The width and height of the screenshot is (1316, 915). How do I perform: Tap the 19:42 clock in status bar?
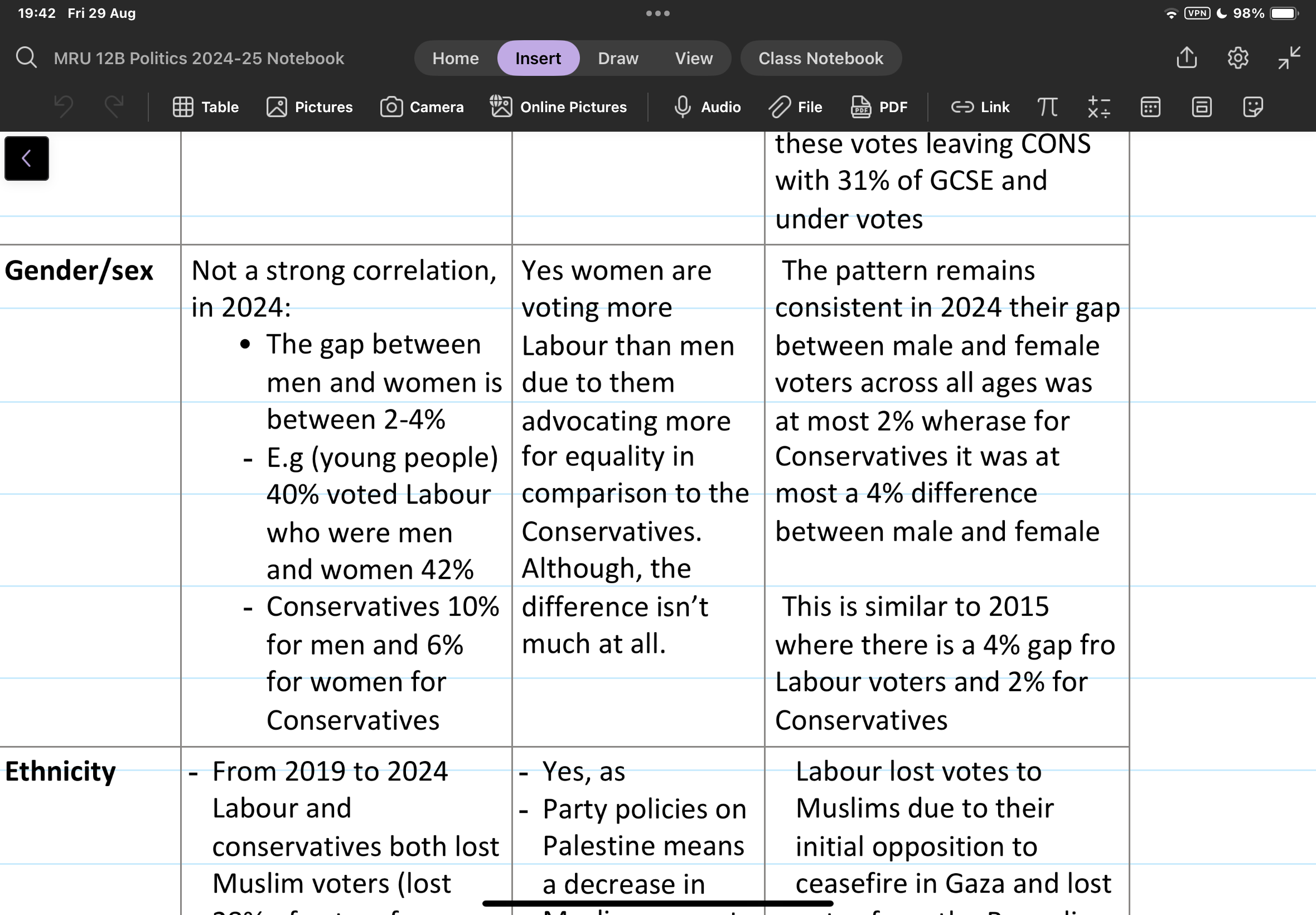pos(37,13)
